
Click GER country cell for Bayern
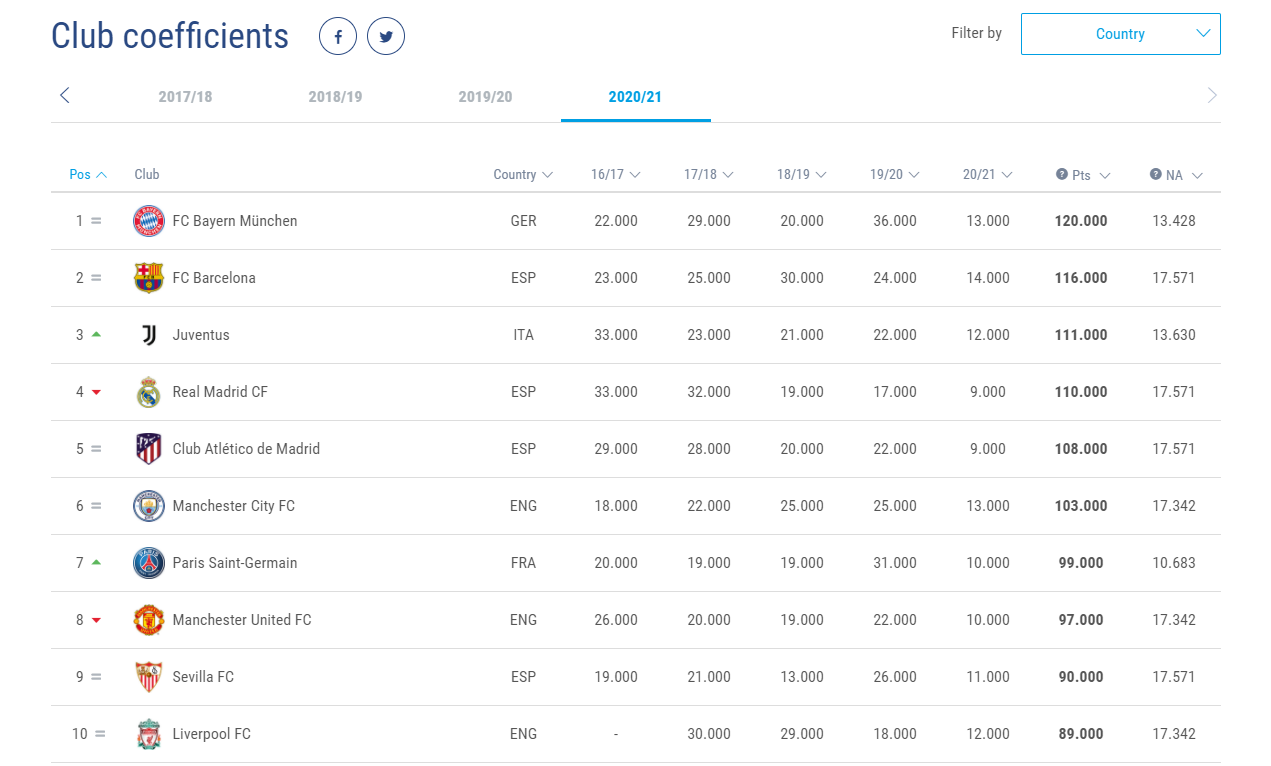coord(523,221)
